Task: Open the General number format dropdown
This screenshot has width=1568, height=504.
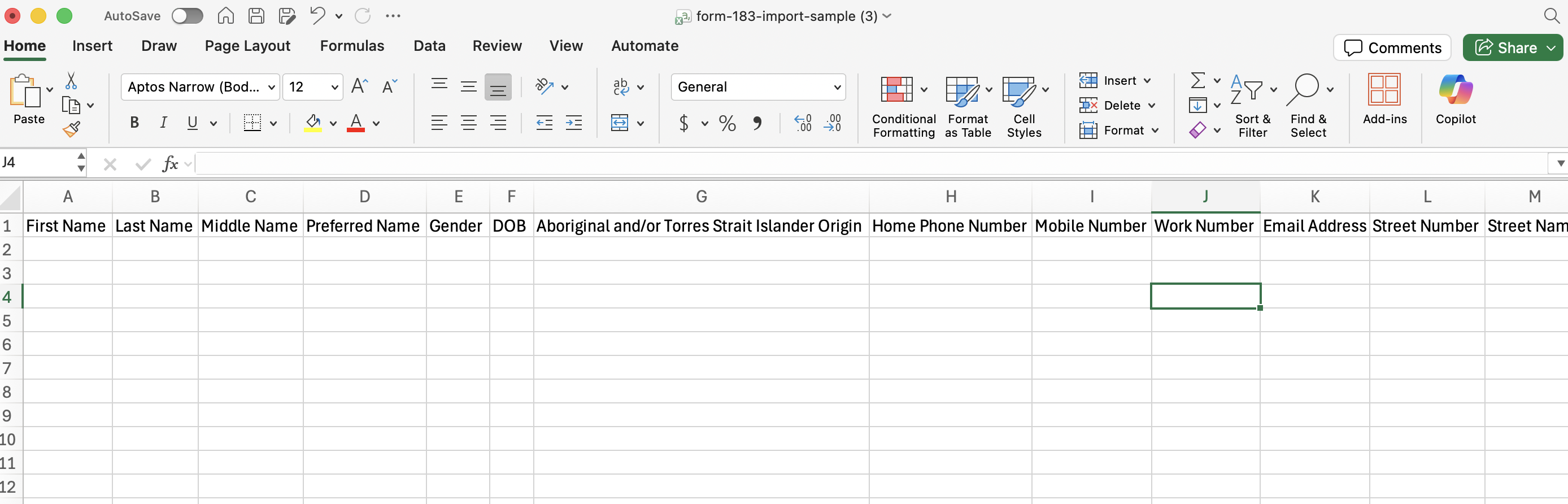Action: [837, 87]
